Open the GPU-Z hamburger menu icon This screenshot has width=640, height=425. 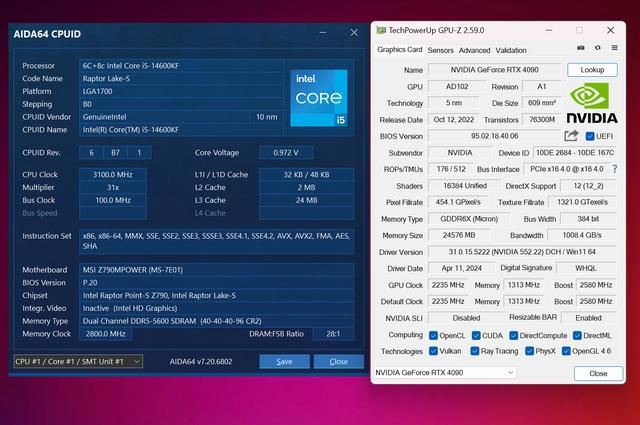click(614, 48)
